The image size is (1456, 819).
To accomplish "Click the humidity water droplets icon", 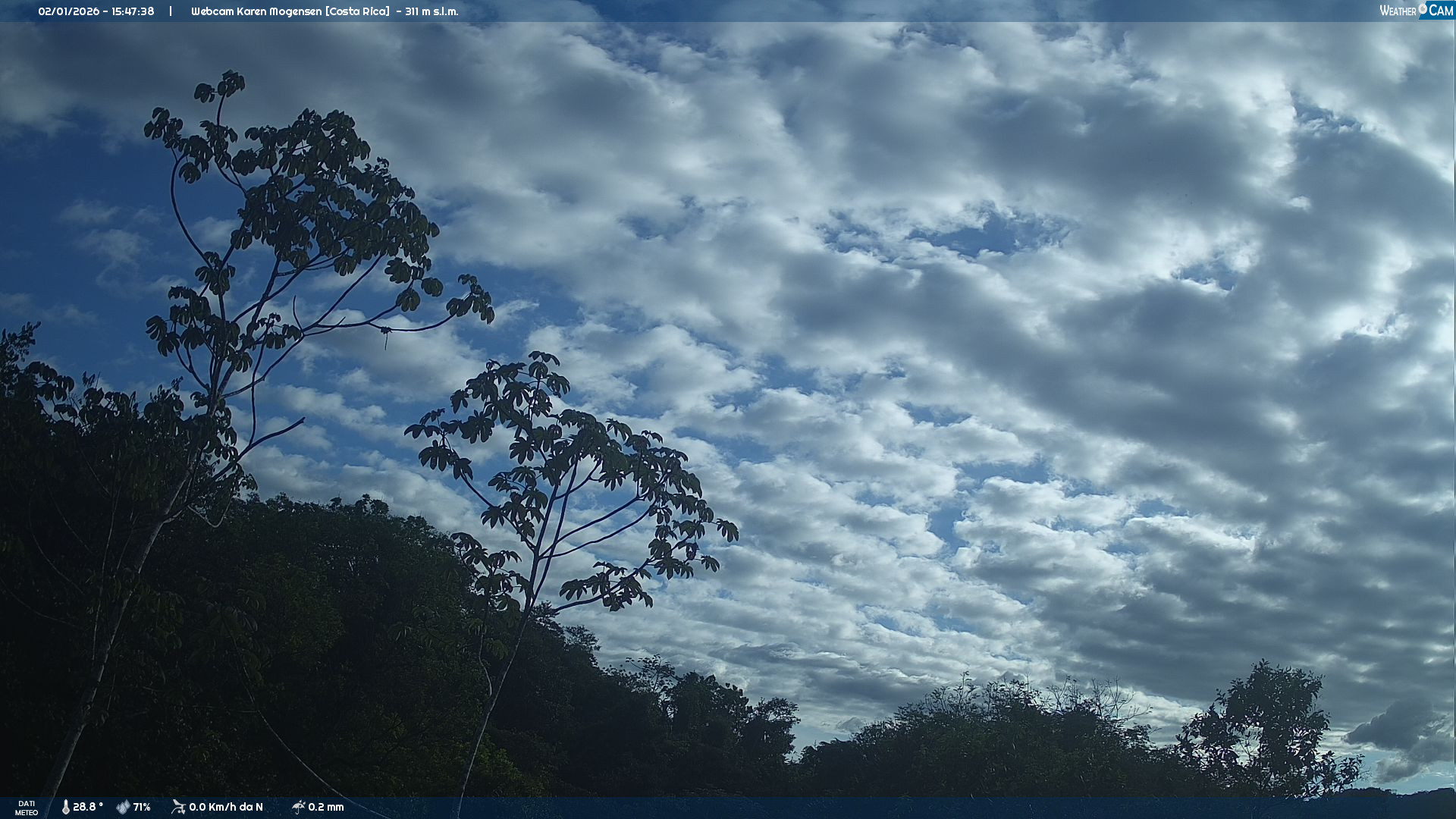I will [123, 808].
